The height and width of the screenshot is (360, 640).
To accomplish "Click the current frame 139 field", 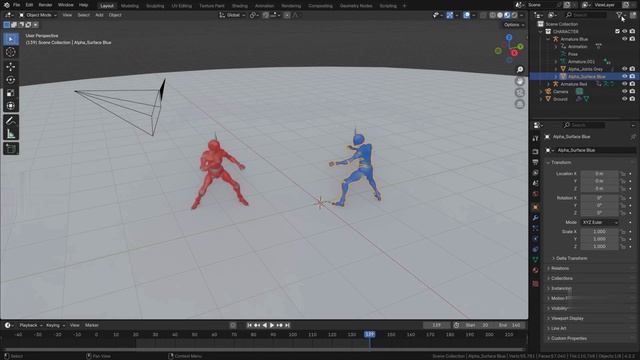I will pos(436,325).
